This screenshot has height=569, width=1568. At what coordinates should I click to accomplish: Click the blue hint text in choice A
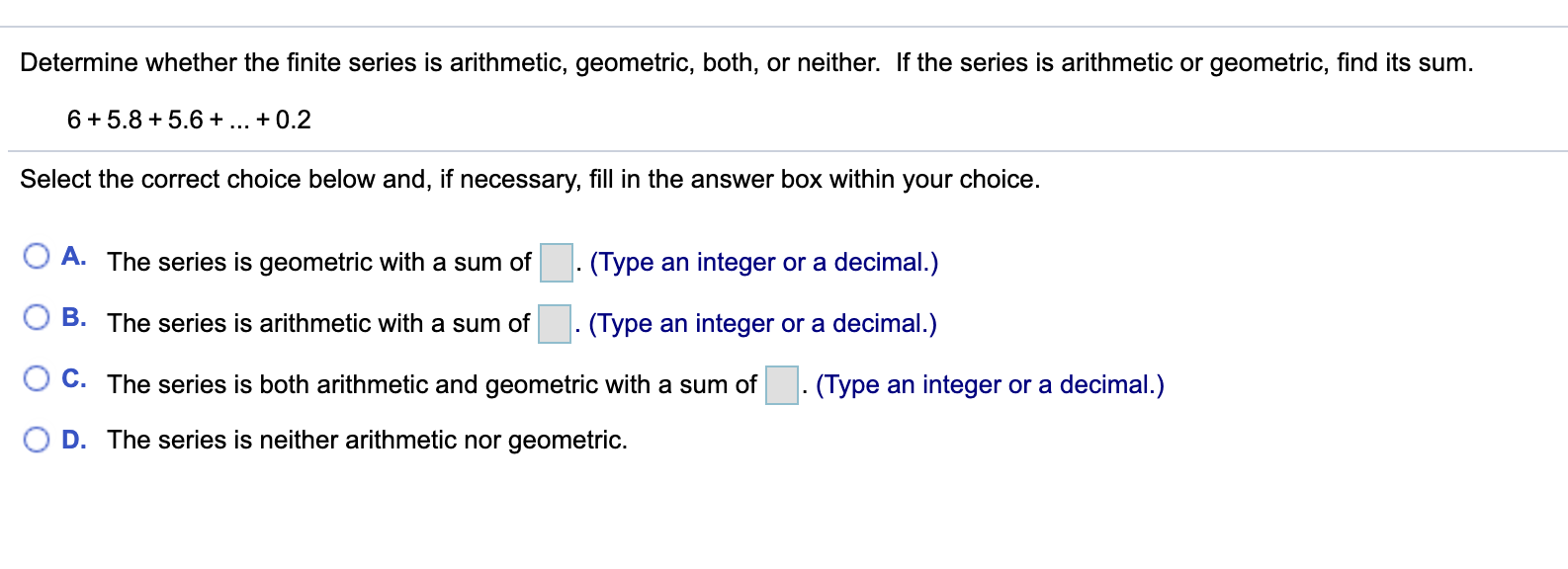[x=764, y=263]
